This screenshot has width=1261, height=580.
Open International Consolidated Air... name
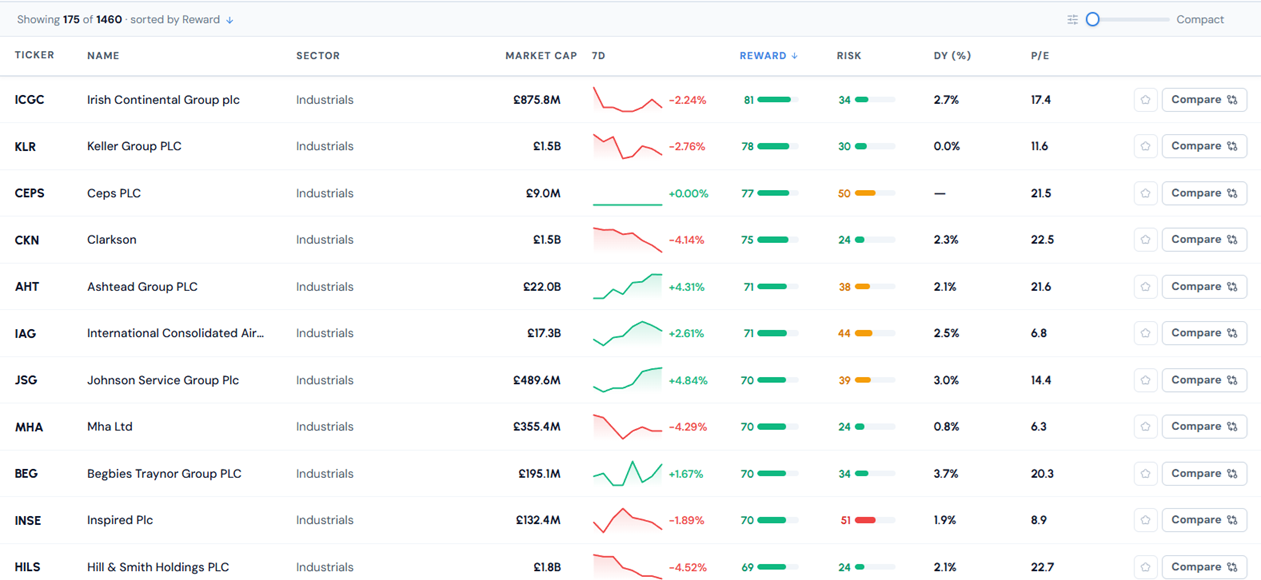point(176,333)
